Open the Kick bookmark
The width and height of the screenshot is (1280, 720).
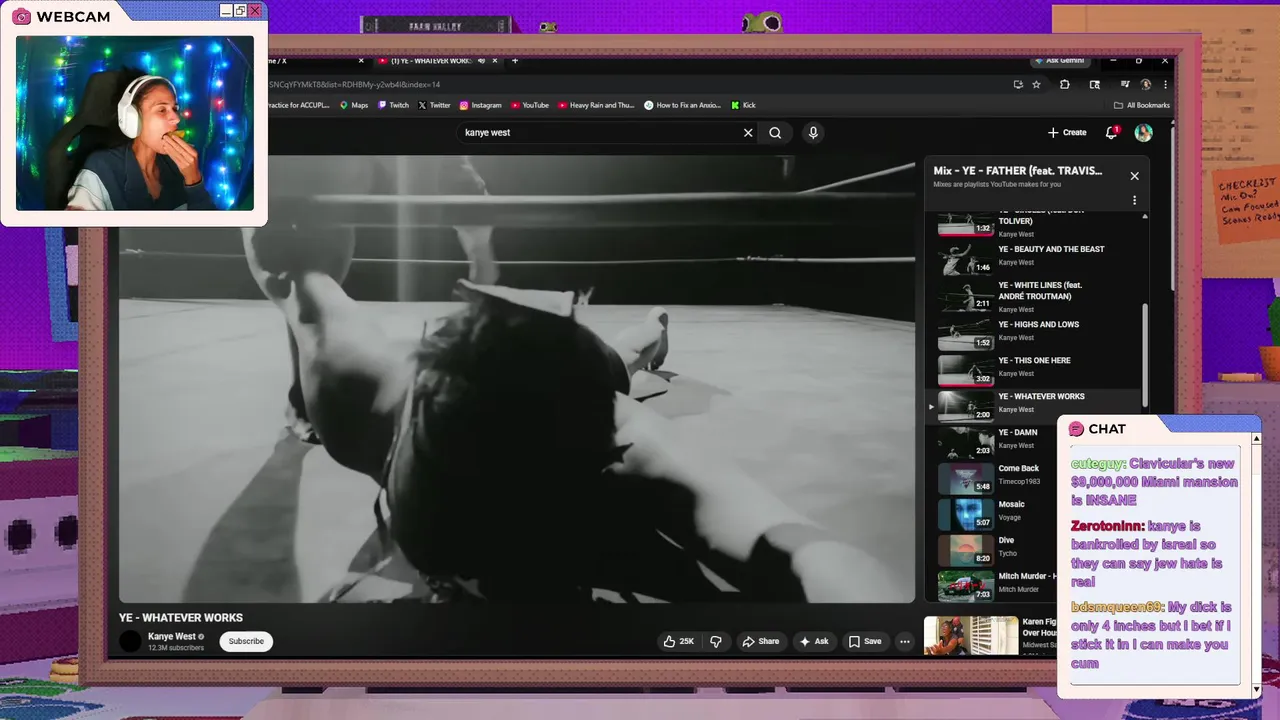743,105
